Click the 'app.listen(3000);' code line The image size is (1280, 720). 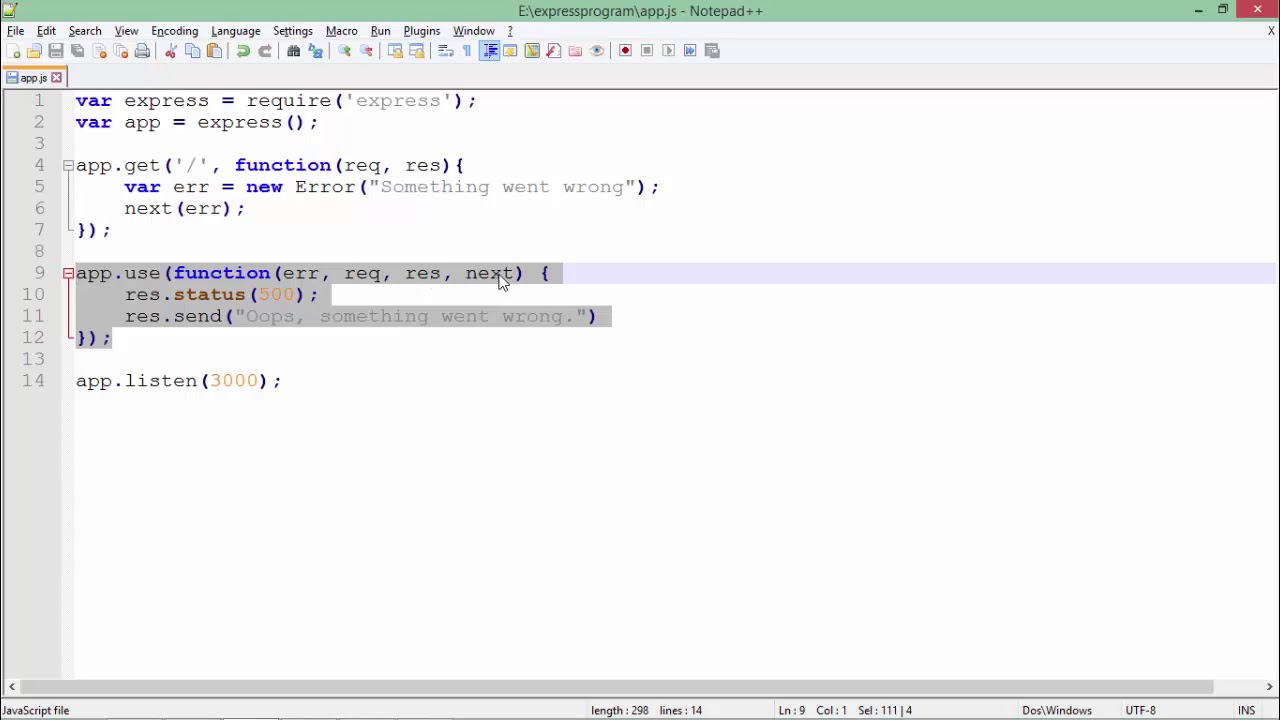pos(179,381)
